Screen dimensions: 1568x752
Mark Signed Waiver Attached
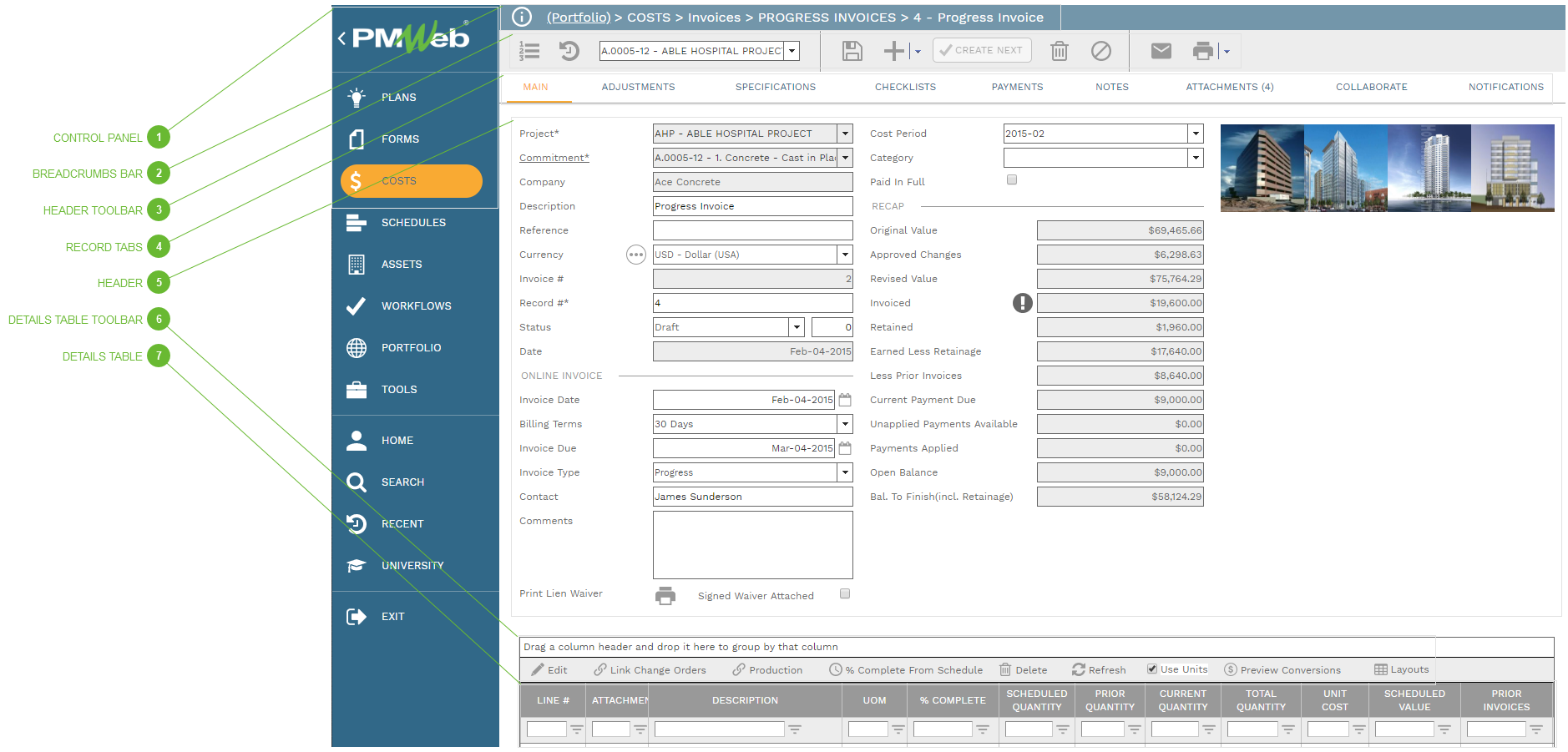[x=844, y=593]
